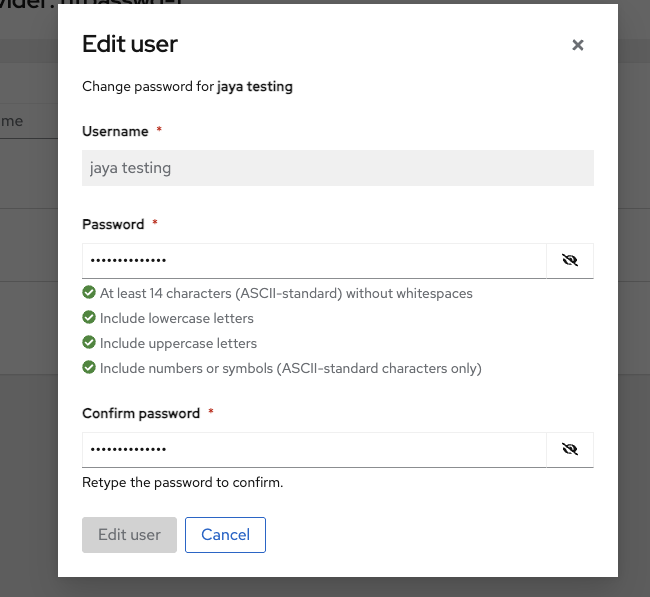Screen dimensions: 650x597
Task: Click the Retype the password helper text
Action: pyautogui.click(x=183, y=482)
